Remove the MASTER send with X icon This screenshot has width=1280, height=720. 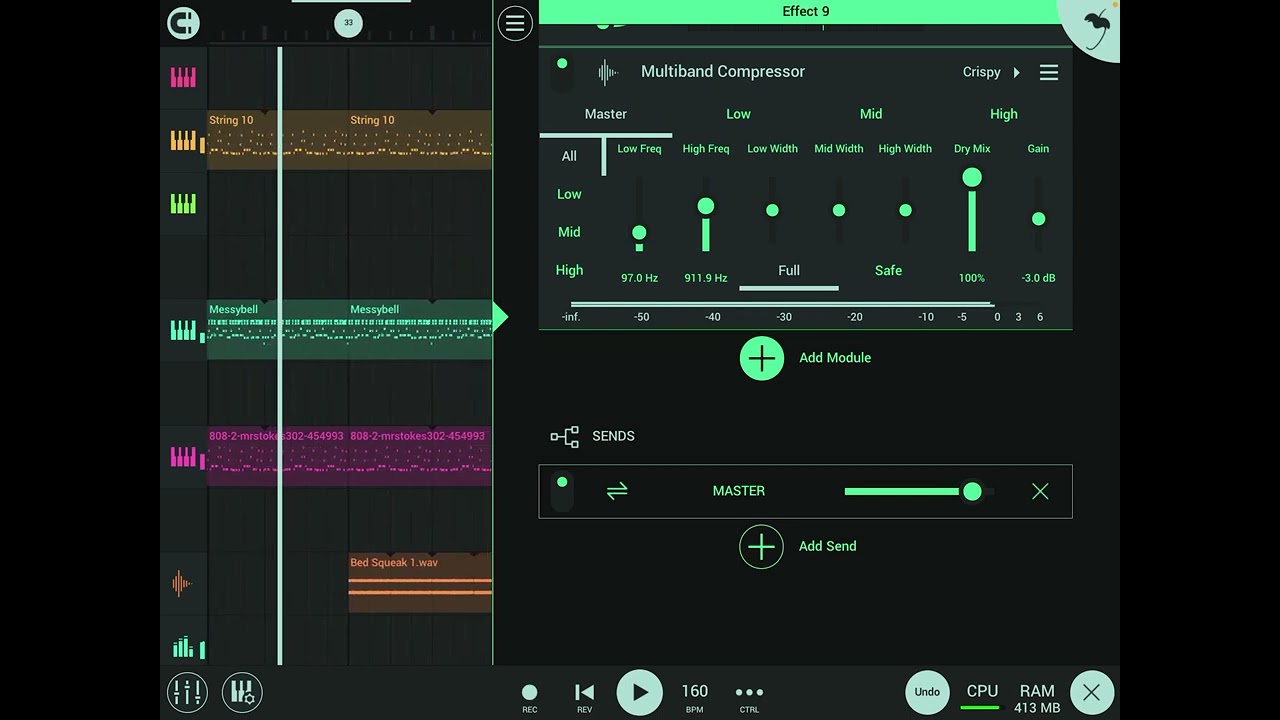[1040, 491]
